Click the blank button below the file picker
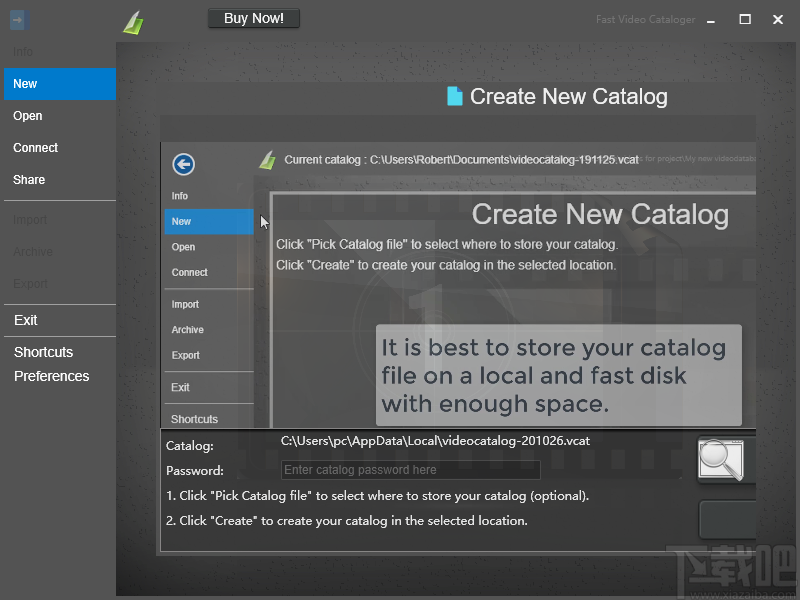Screen dimensions: 800x600 pyautogui.click(x=727, y=520)
